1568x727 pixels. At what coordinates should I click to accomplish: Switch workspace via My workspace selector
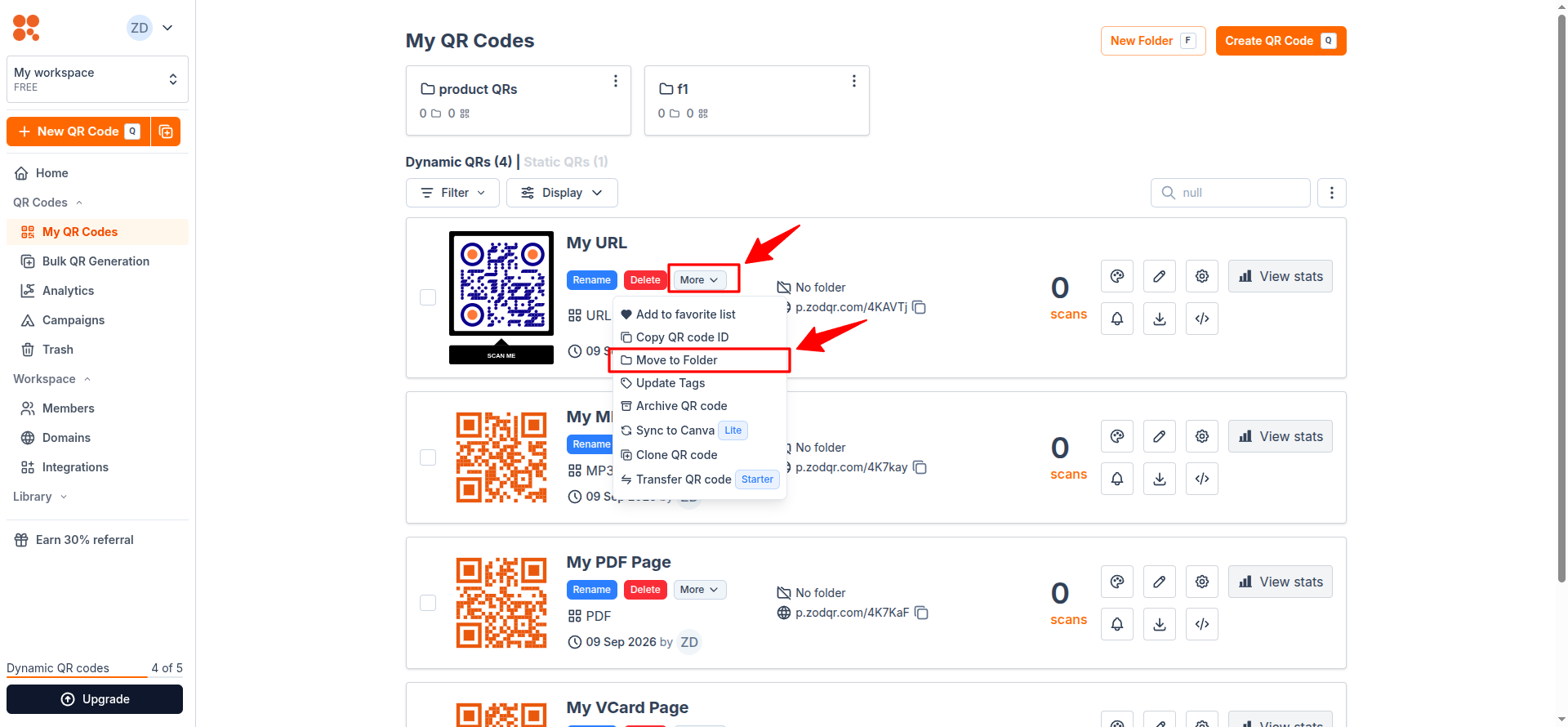97,79
